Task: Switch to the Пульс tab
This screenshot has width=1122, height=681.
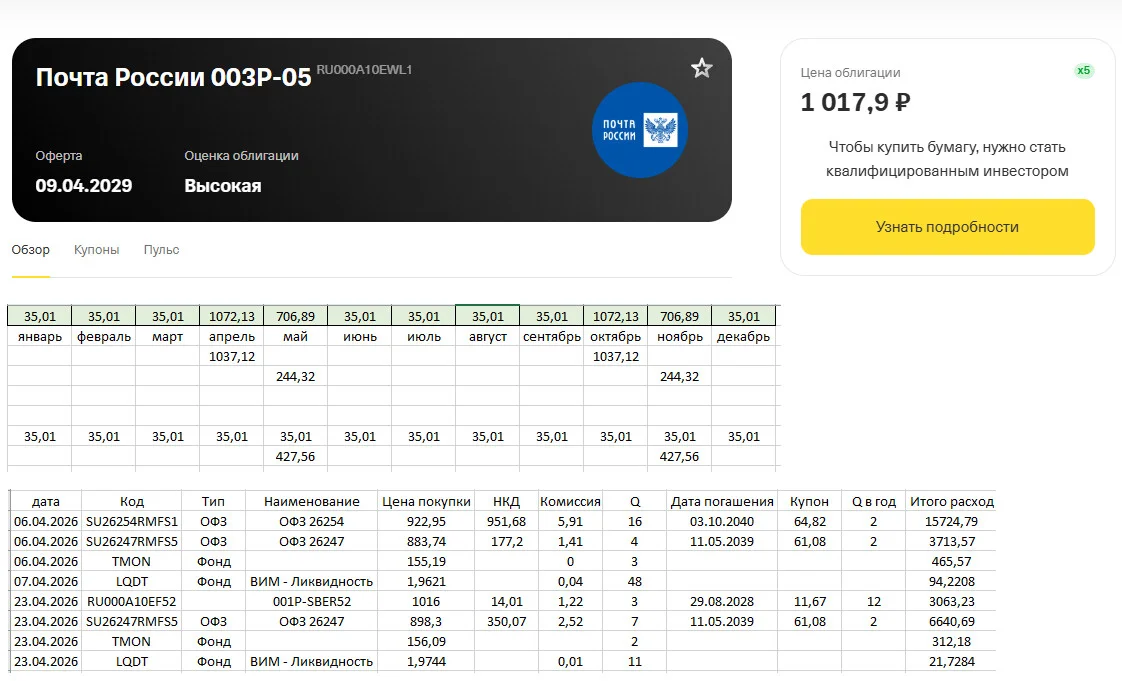Action: 161,250
